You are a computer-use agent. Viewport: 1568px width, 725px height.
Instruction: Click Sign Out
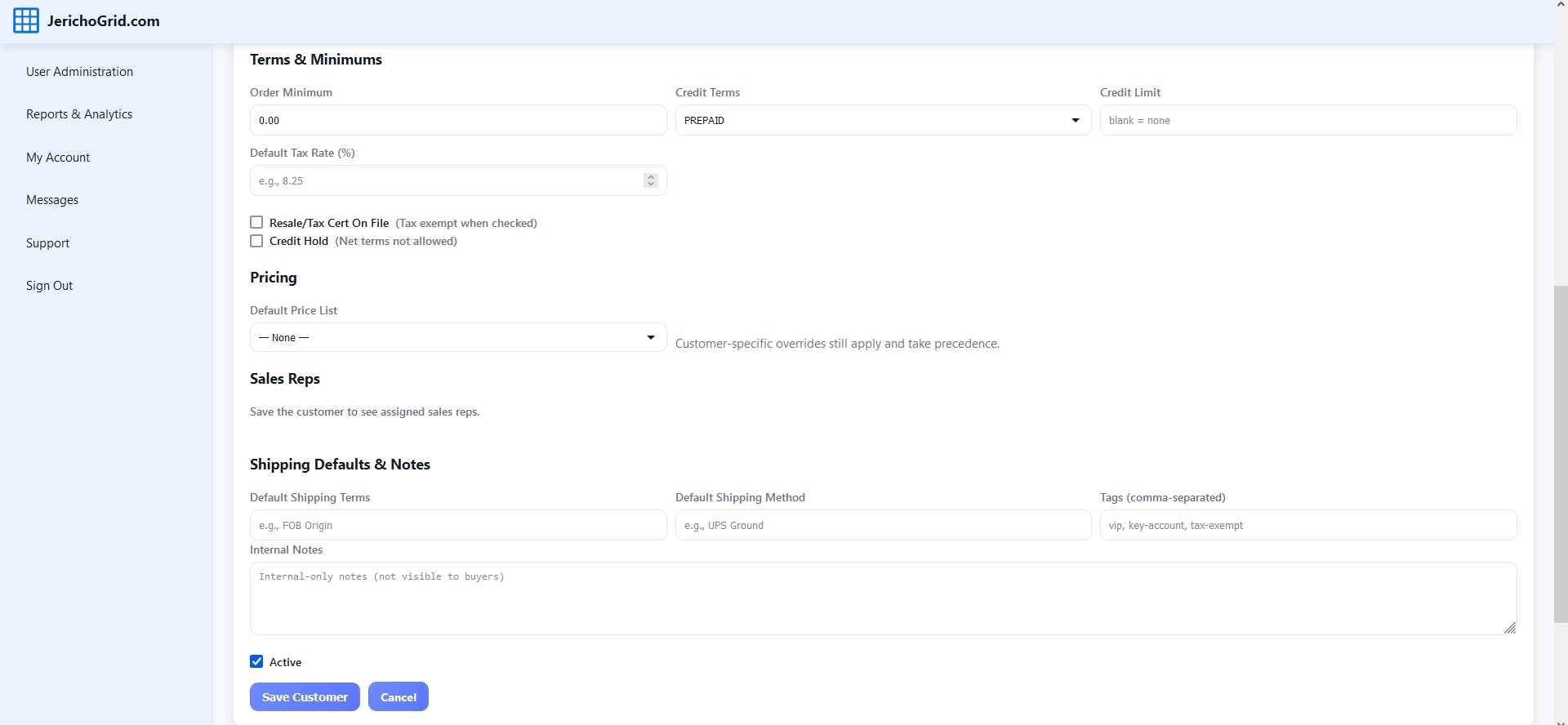coord(49,286)
